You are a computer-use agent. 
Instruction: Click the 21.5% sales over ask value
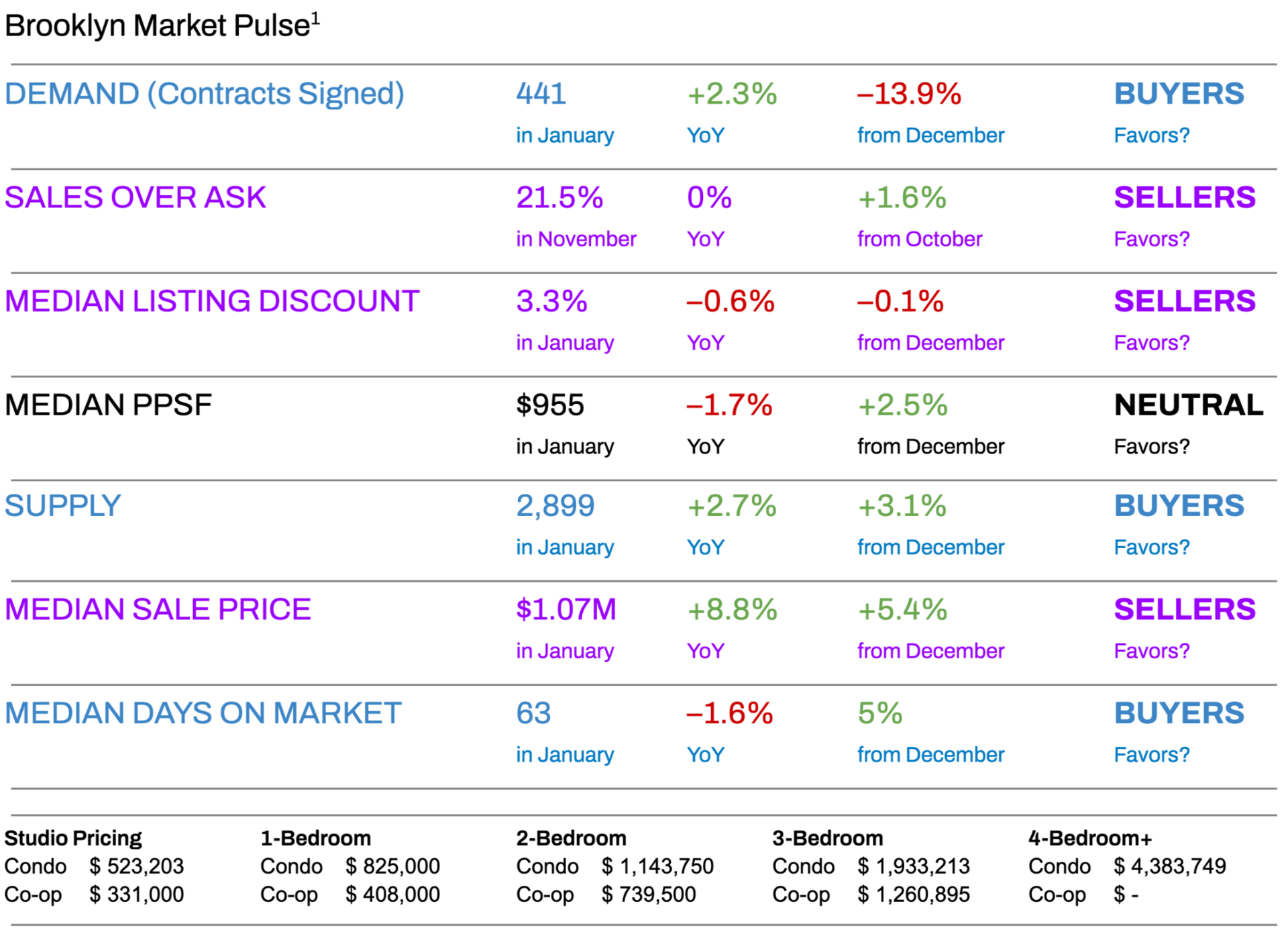[x=559, y=197]
